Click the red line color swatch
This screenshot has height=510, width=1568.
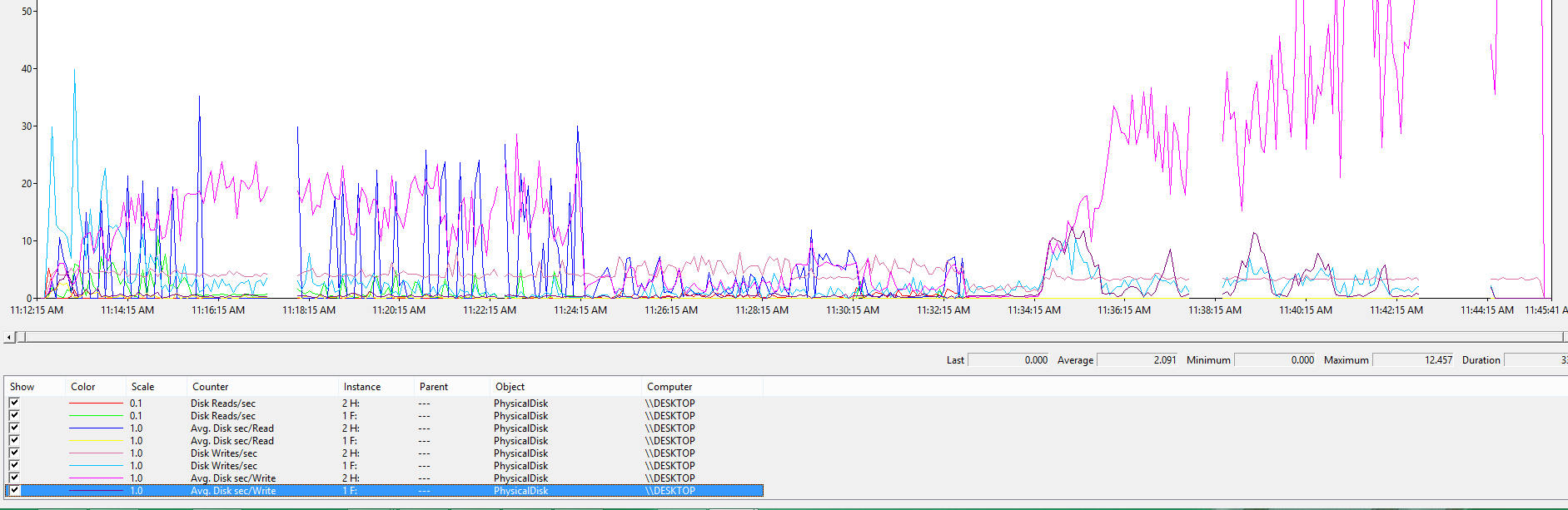[x=96, y=403]
